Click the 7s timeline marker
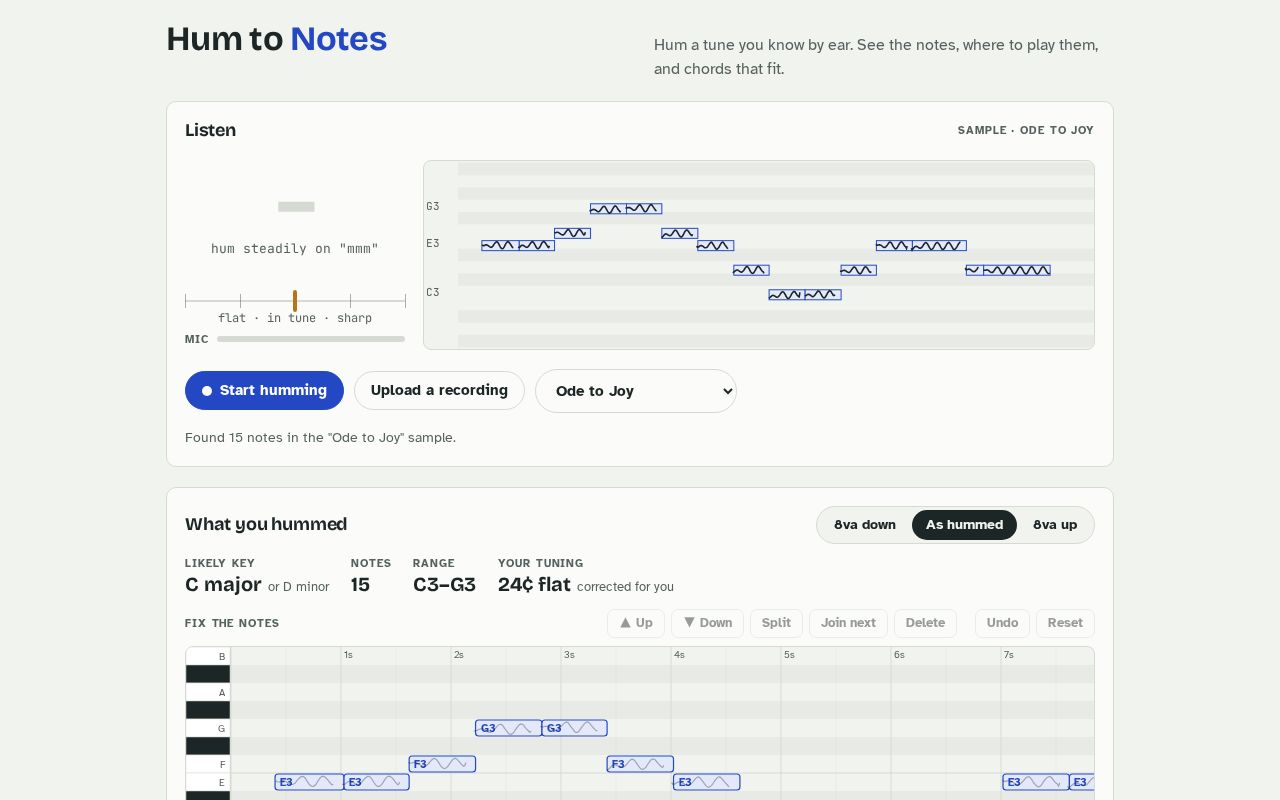 [1009, 655]
